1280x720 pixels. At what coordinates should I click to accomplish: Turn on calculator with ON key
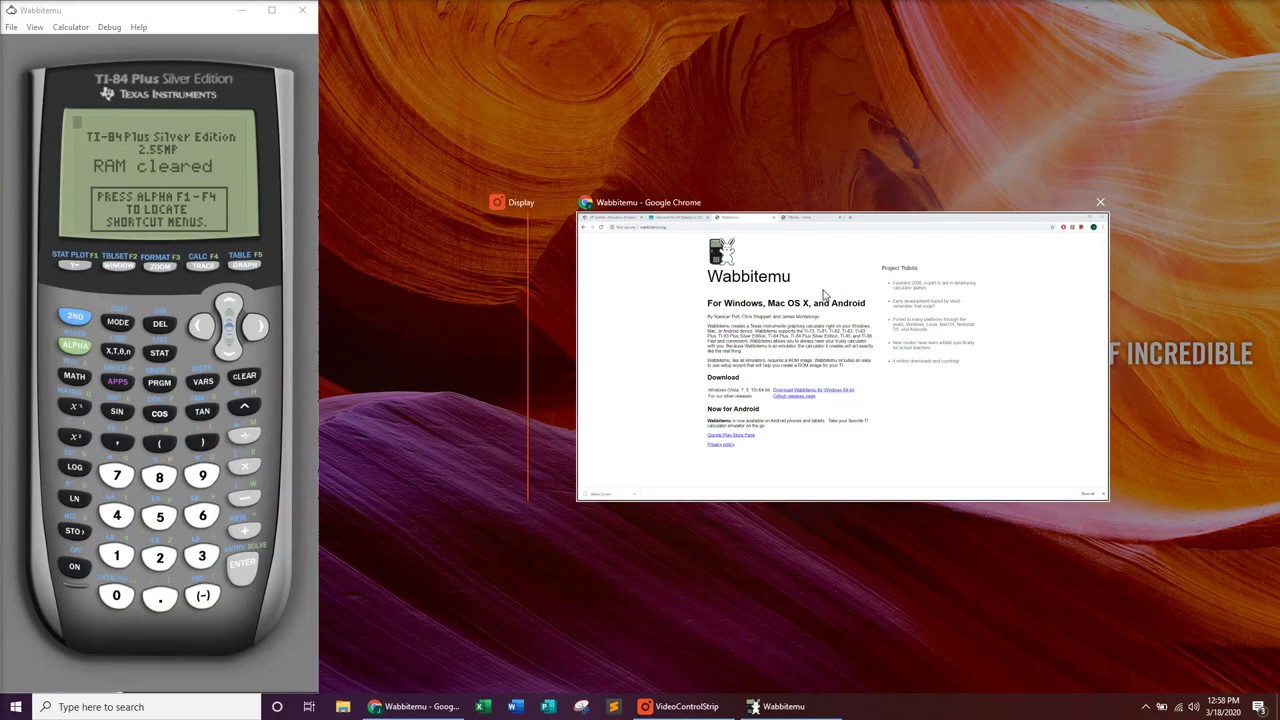point(74,567)
